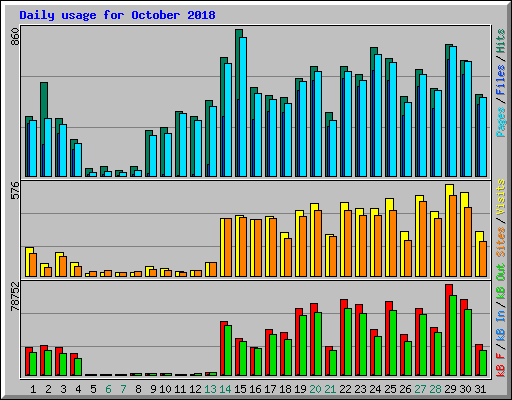Click day label "3" on the x-axis

click(63, 389)
